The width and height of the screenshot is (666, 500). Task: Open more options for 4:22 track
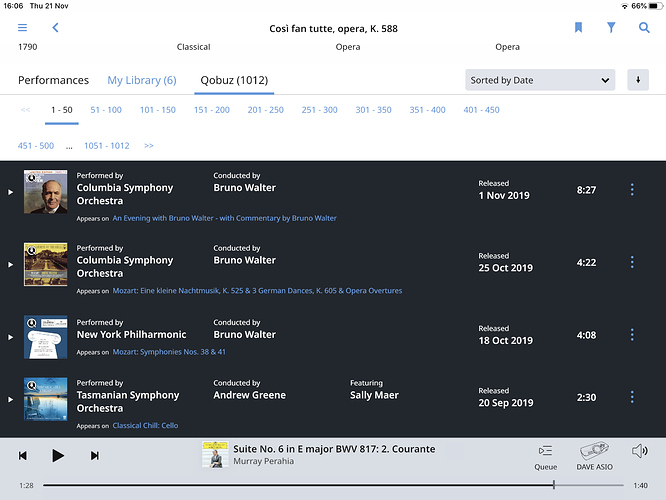pyautogui.click(x=632, y=262)
